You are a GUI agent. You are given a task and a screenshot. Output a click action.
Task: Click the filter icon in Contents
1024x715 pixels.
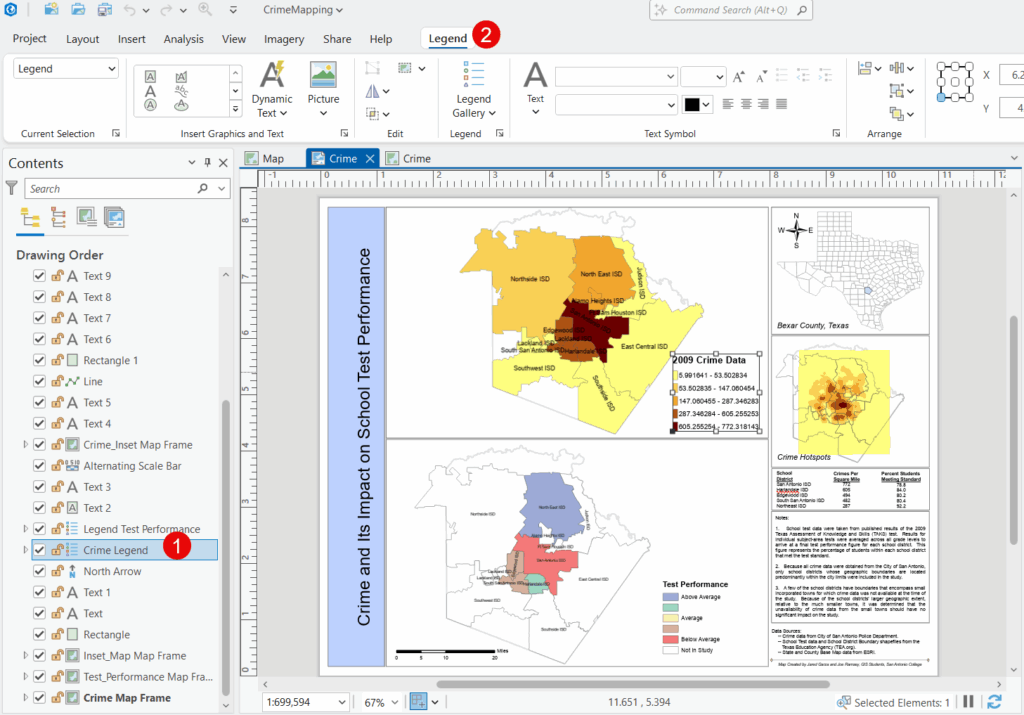[12, 188]
